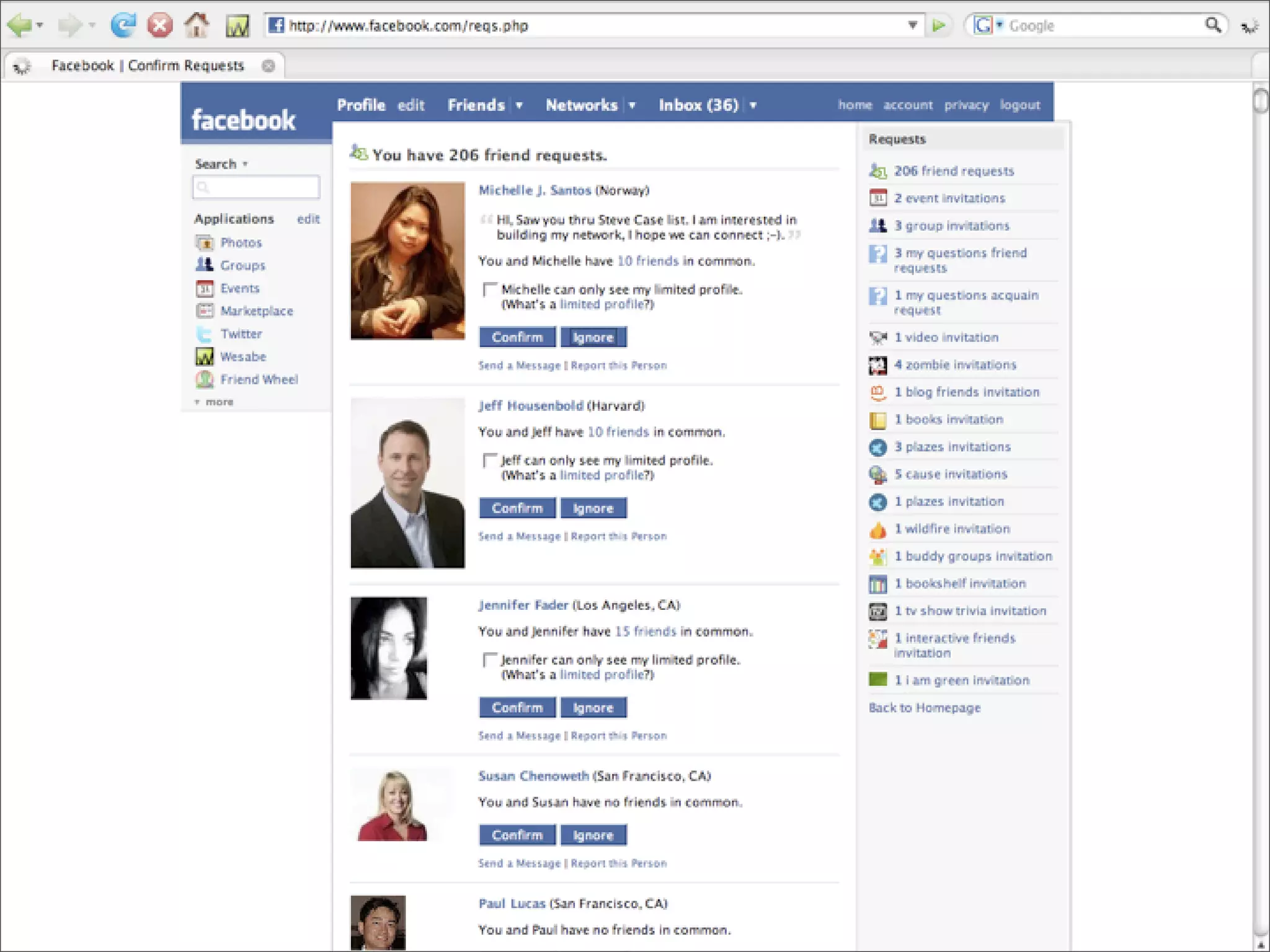Screen dimensions: 1270x952
Task: Click the books invitation icon
Action: (x=877, y=420)
